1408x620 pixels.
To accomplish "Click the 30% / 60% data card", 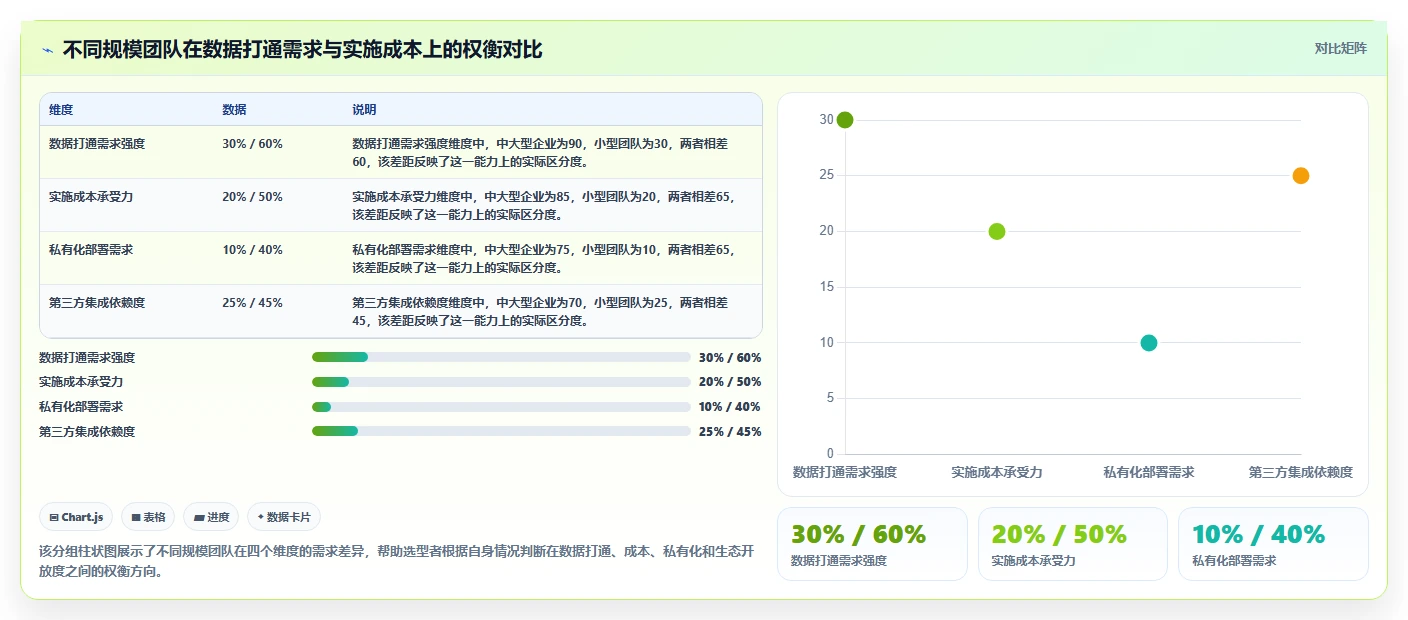I will click(x=872, y=544).
